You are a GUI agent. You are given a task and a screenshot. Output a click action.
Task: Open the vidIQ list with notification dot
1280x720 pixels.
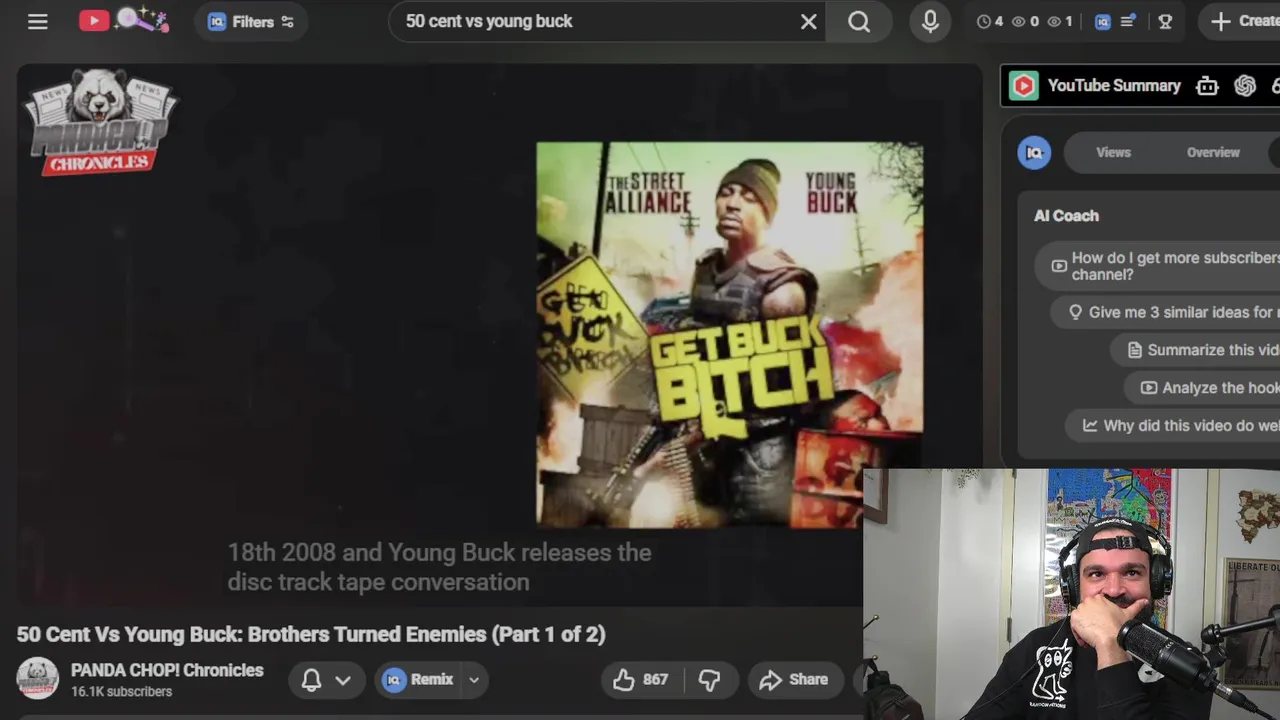pos(1128,21)
